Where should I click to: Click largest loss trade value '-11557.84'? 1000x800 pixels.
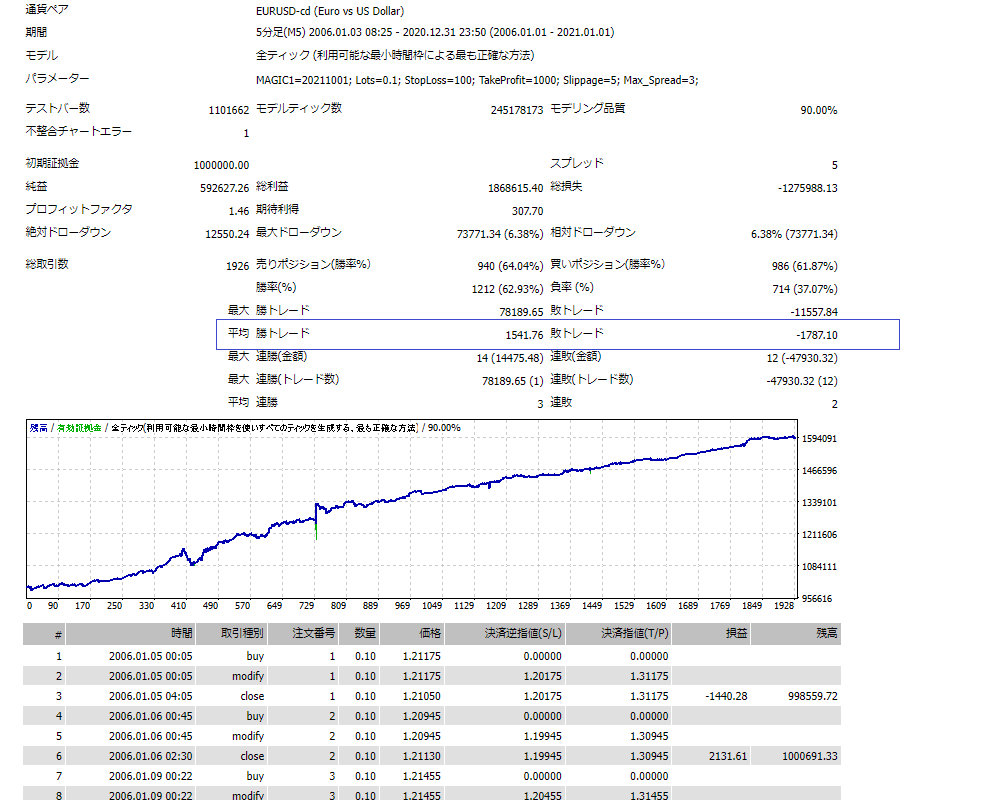pyautogui.click(x=814, y=311)
